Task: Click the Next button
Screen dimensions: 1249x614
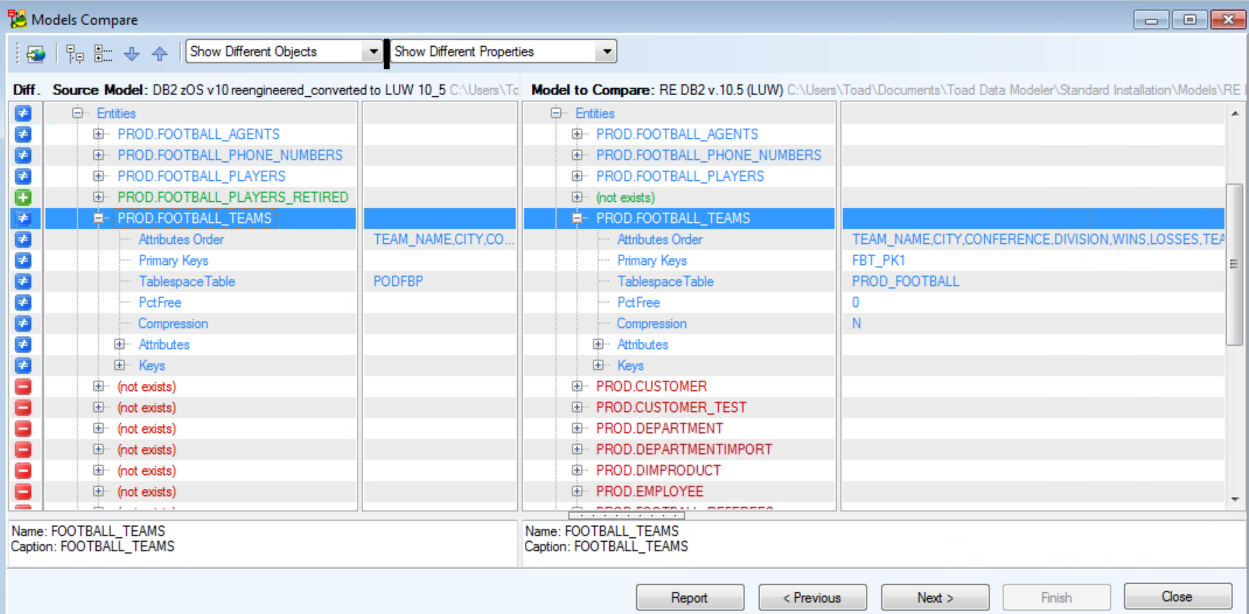Action: pos(935,598)
